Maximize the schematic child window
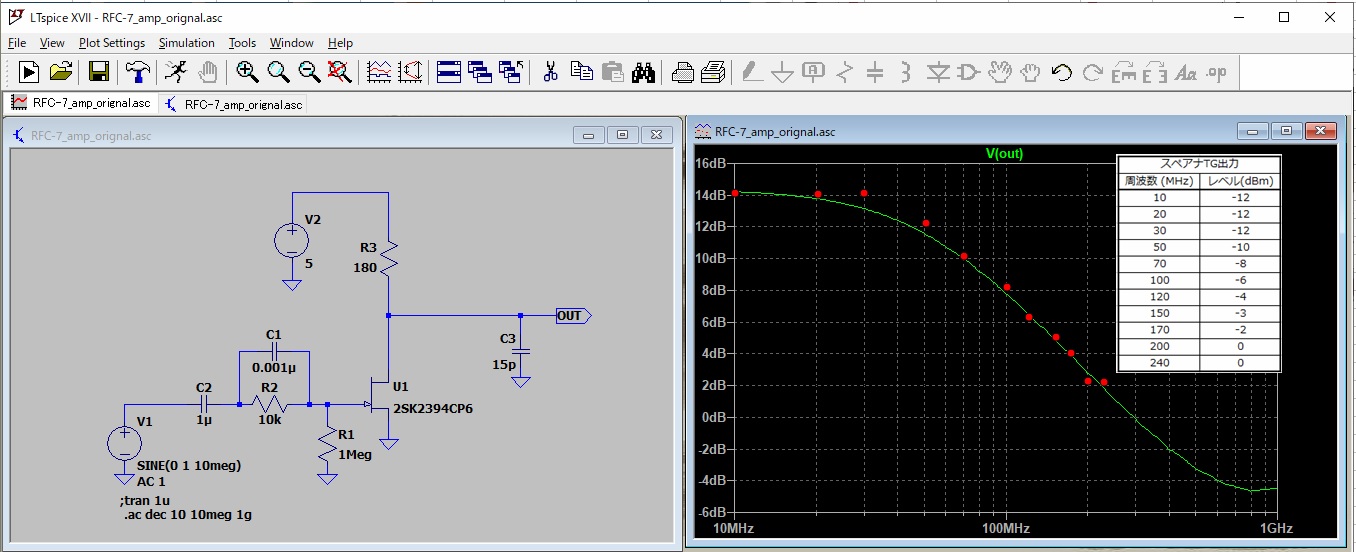Viewport: 1356px width, 552px height. point(622,135)
